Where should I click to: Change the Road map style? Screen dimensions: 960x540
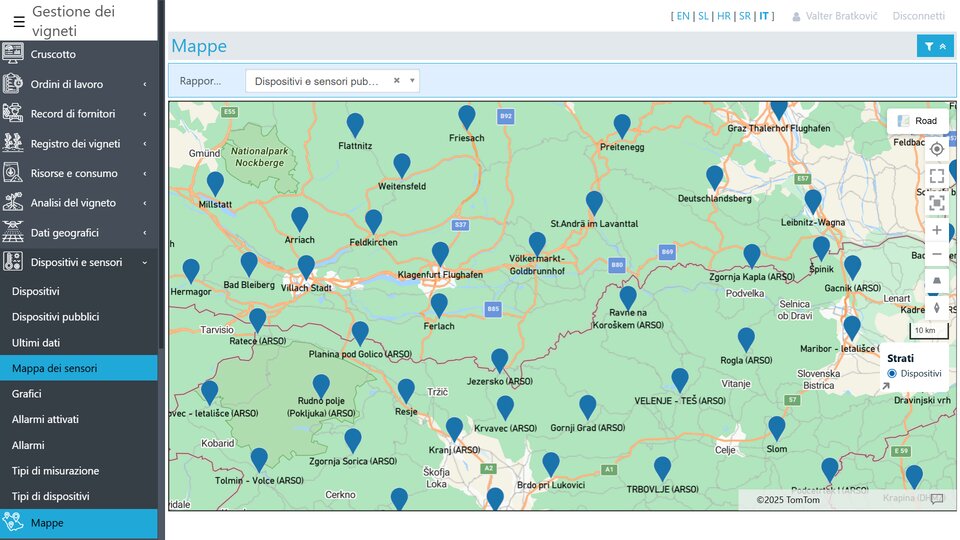917,121
